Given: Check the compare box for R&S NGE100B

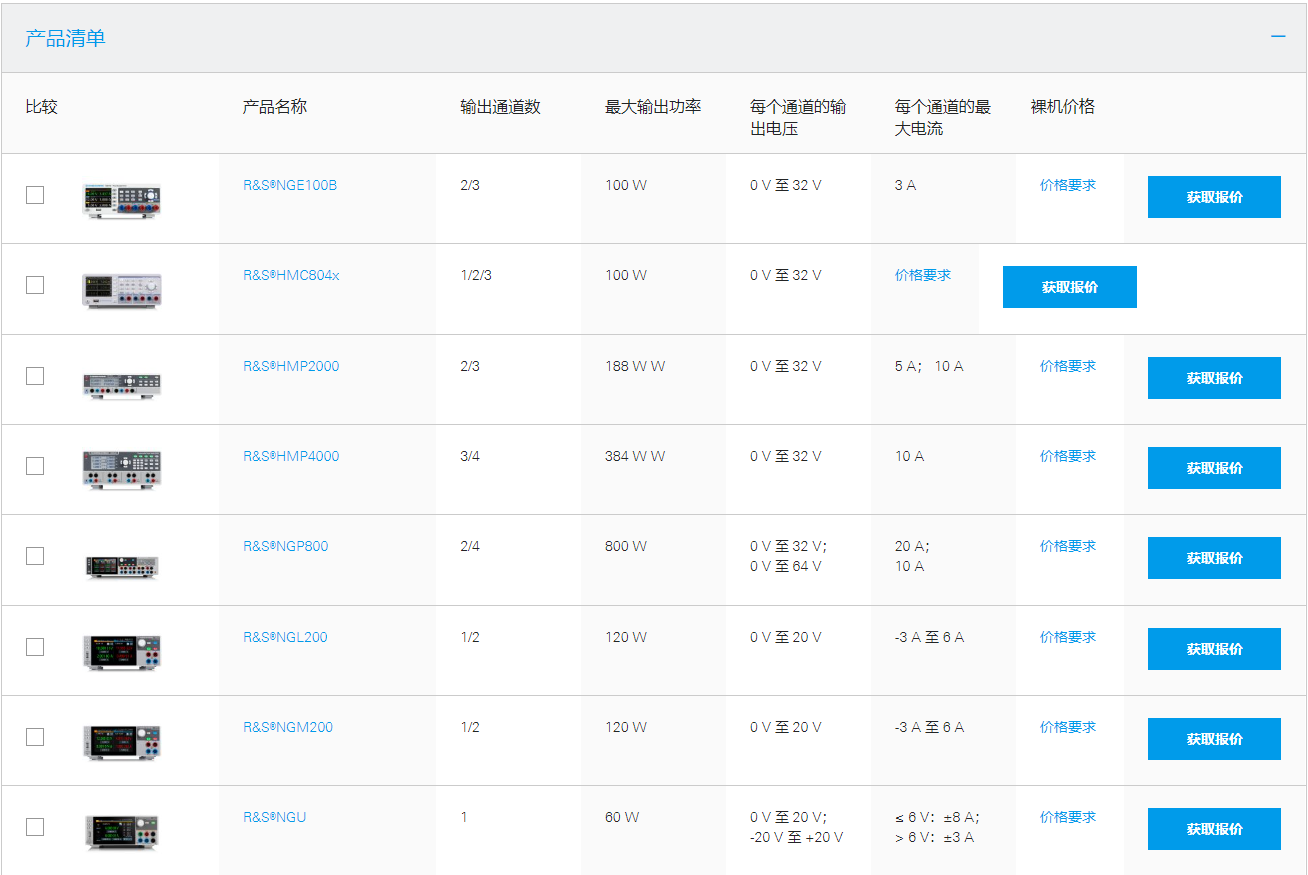Looking at the screenshot, I should (35, 195).
